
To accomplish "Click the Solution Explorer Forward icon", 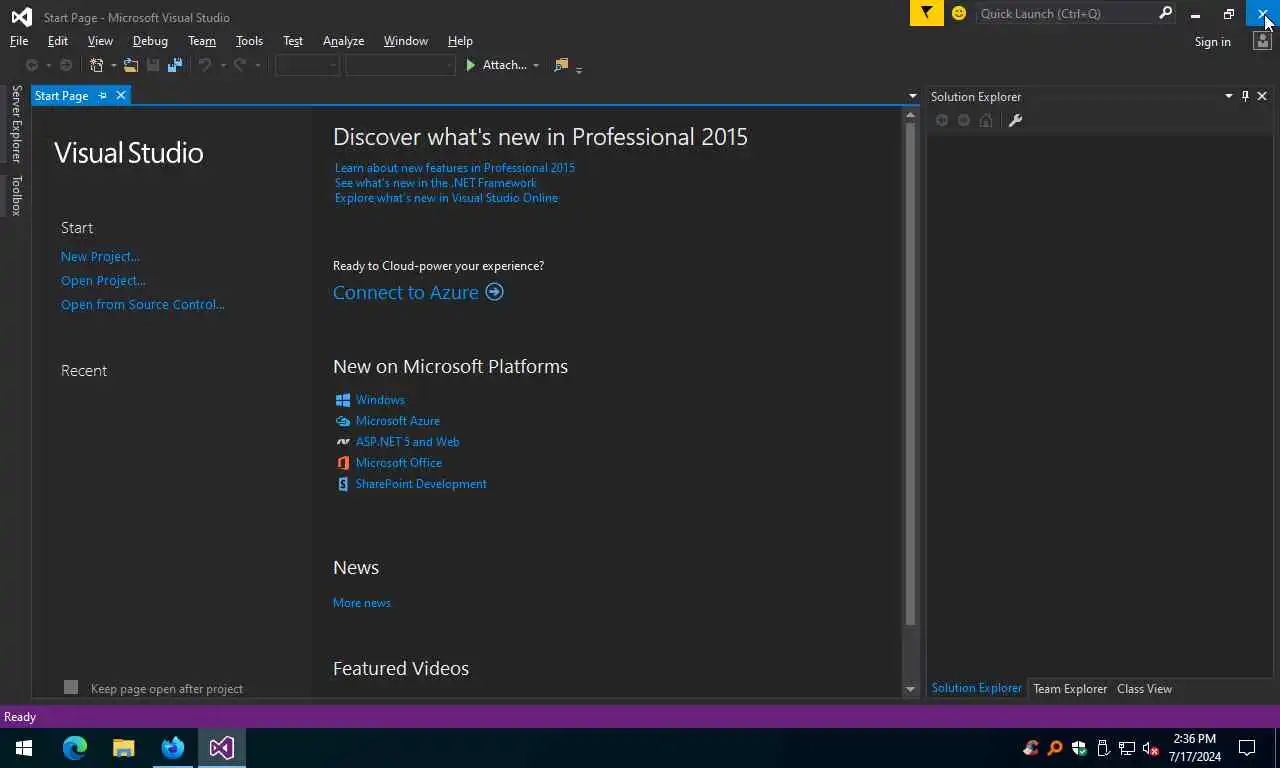I will tap(964, 120).
